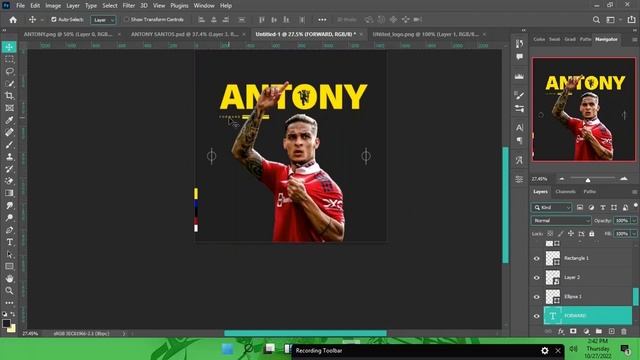640x360 pixels.
Task: Open the layer Kind filter dropdown
Action: pos(551,208)
